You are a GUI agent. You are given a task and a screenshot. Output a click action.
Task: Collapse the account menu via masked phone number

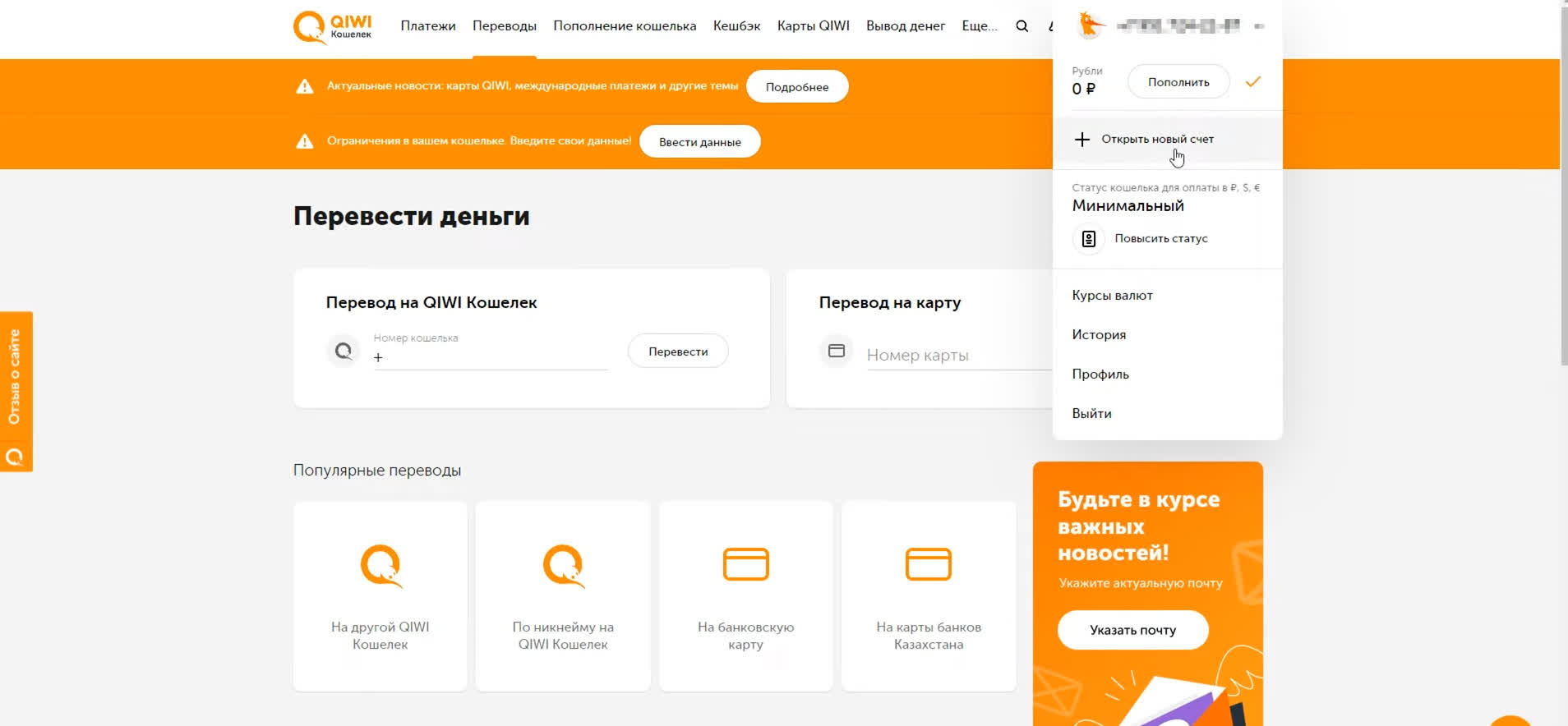click(1178, 25)
